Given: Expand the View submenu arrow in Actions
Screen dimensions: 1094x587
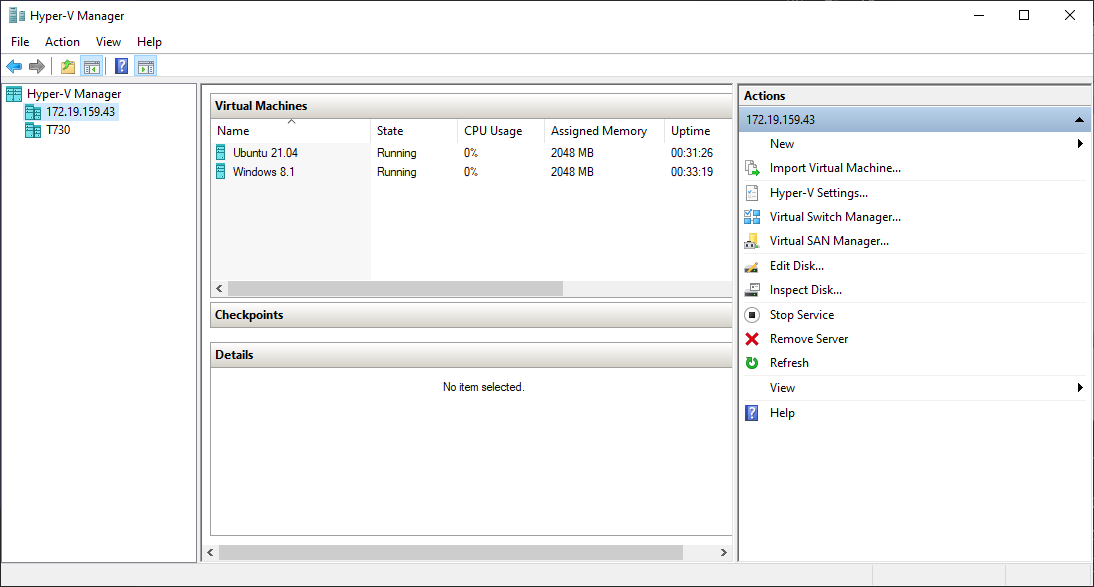Looking at the screenshot, I should (x=1080, y=387).
